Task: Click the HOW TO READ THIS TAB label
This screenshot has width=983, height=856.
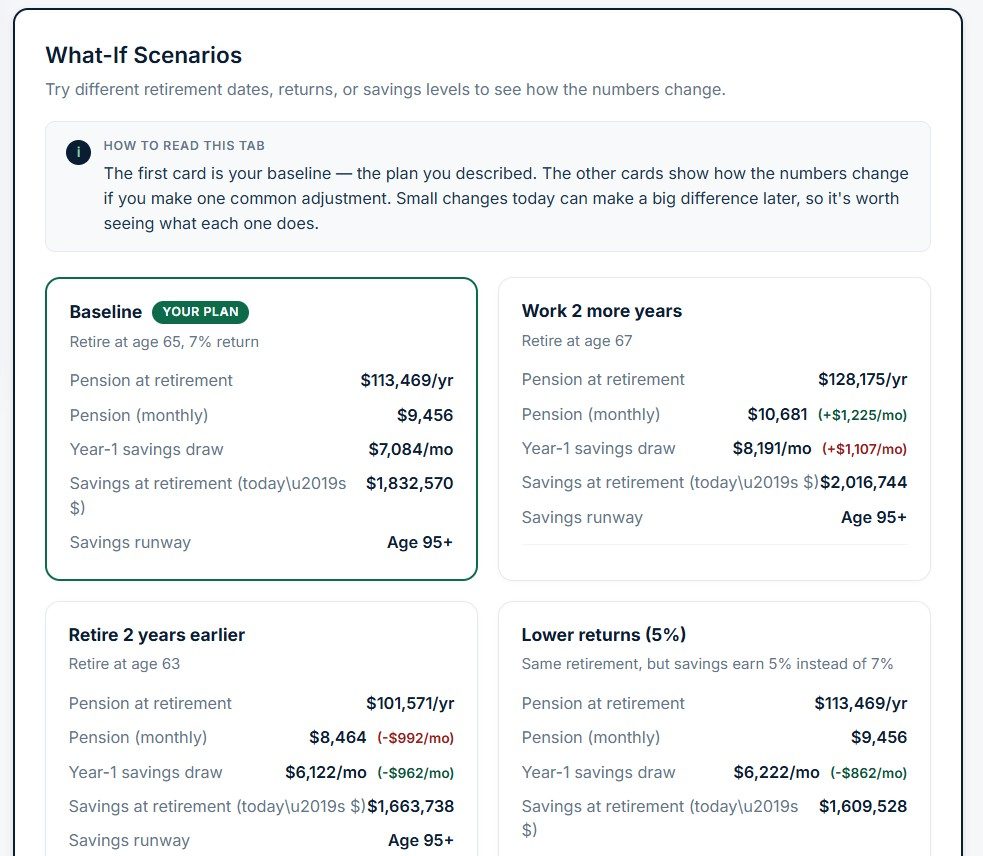Action: (x=184, y=145)
